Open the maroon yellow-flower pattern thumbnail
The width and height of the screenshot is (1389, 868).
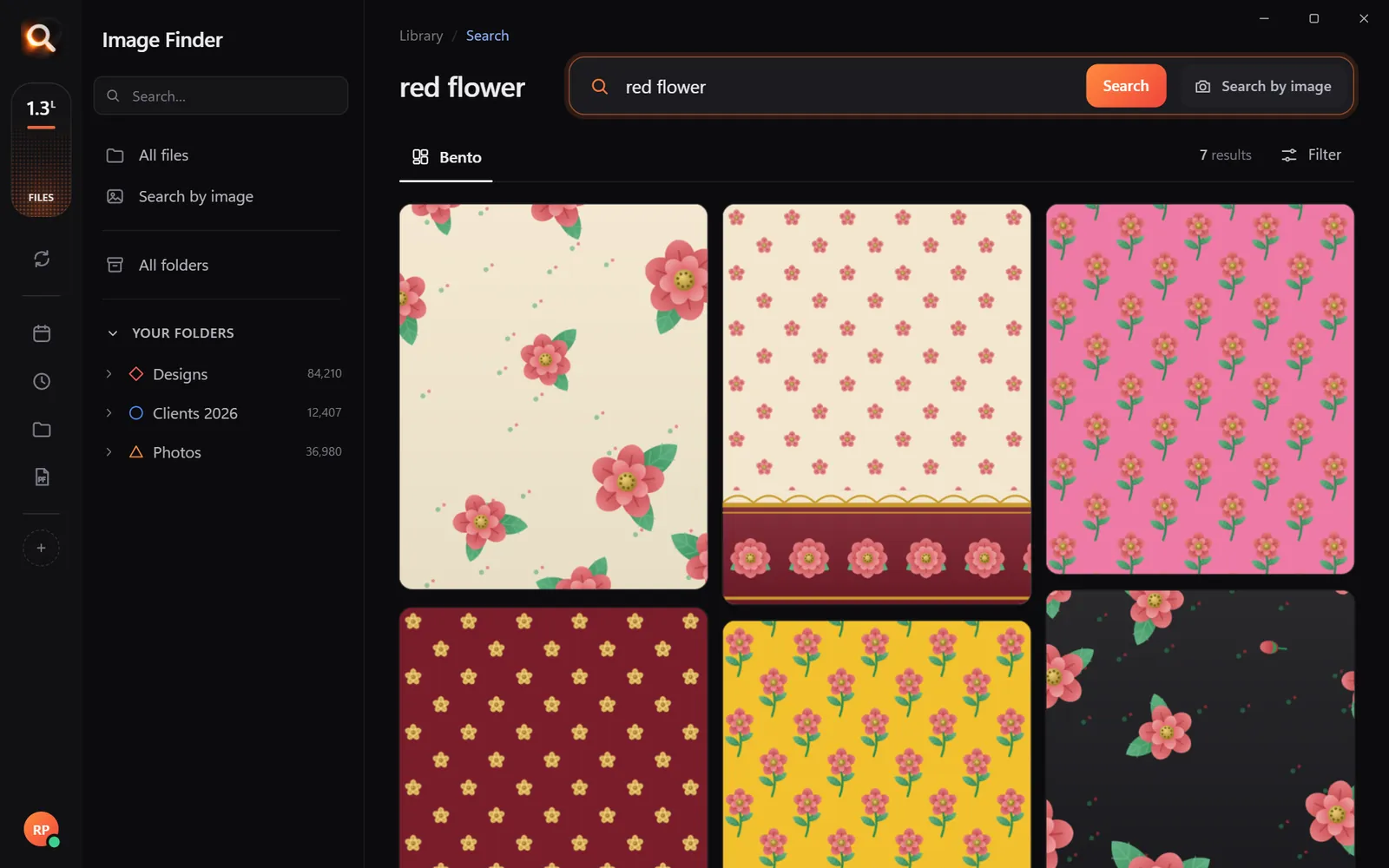coord(553,738)
